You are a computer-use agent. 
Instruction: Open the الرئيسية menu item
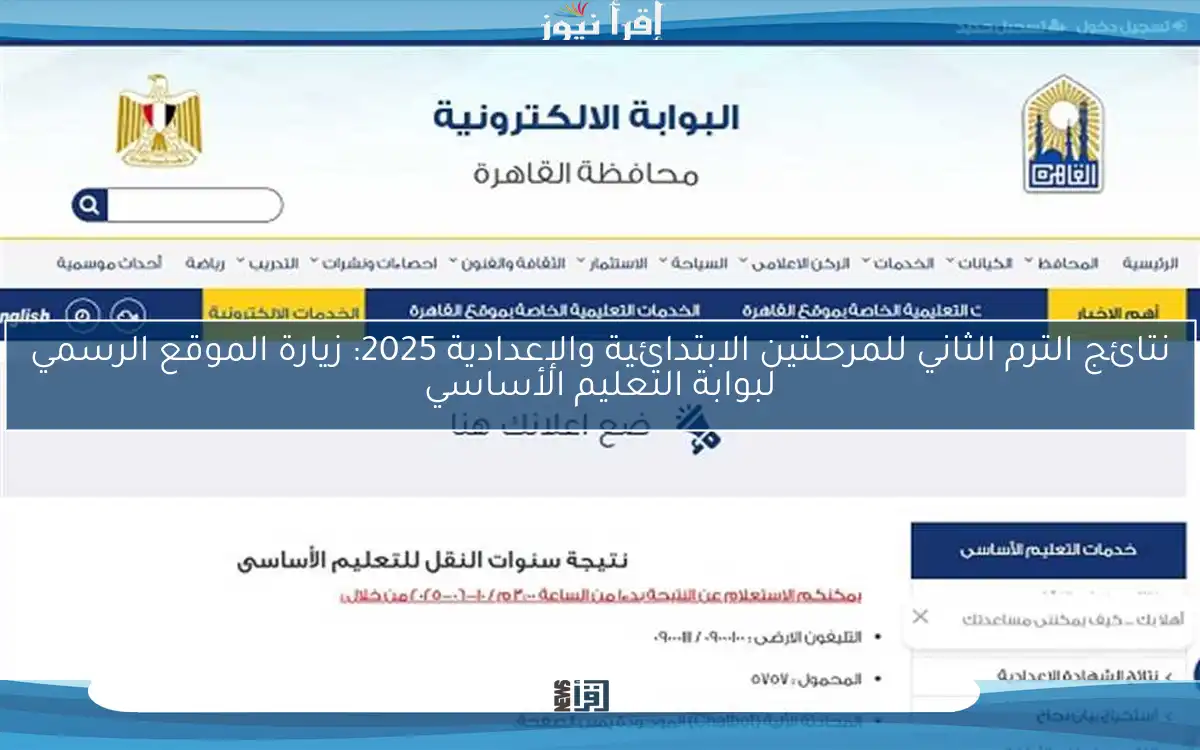point(1150,264)
